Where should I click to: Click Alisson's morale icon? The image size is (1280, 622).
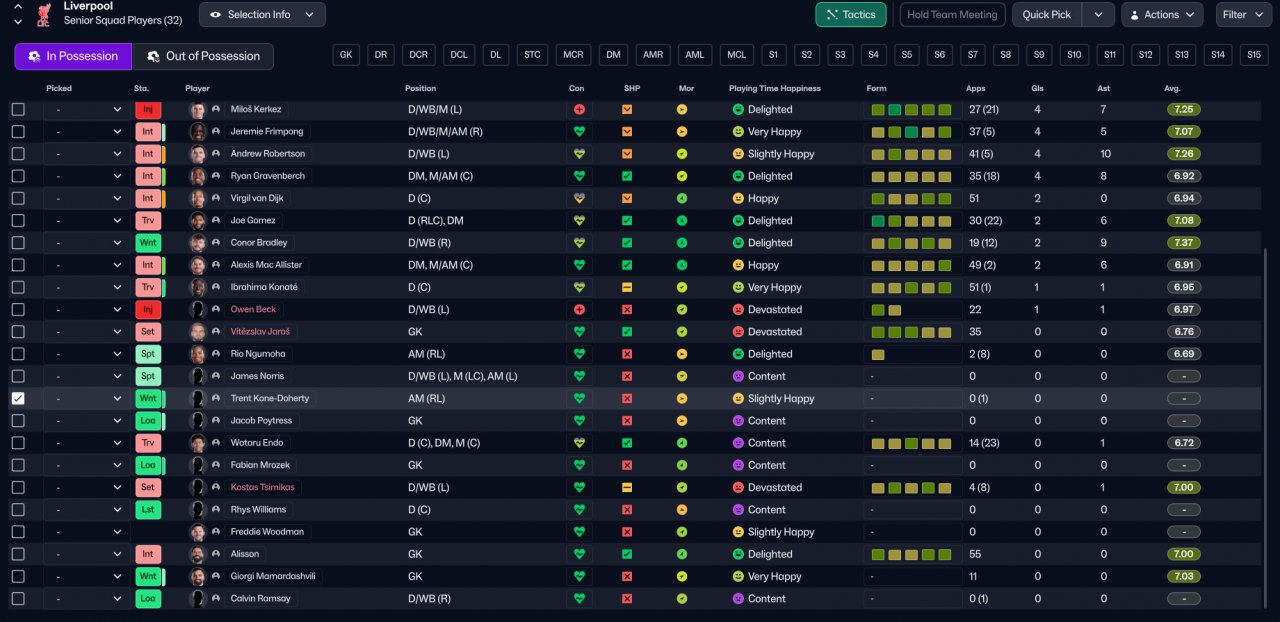(682, 554)
